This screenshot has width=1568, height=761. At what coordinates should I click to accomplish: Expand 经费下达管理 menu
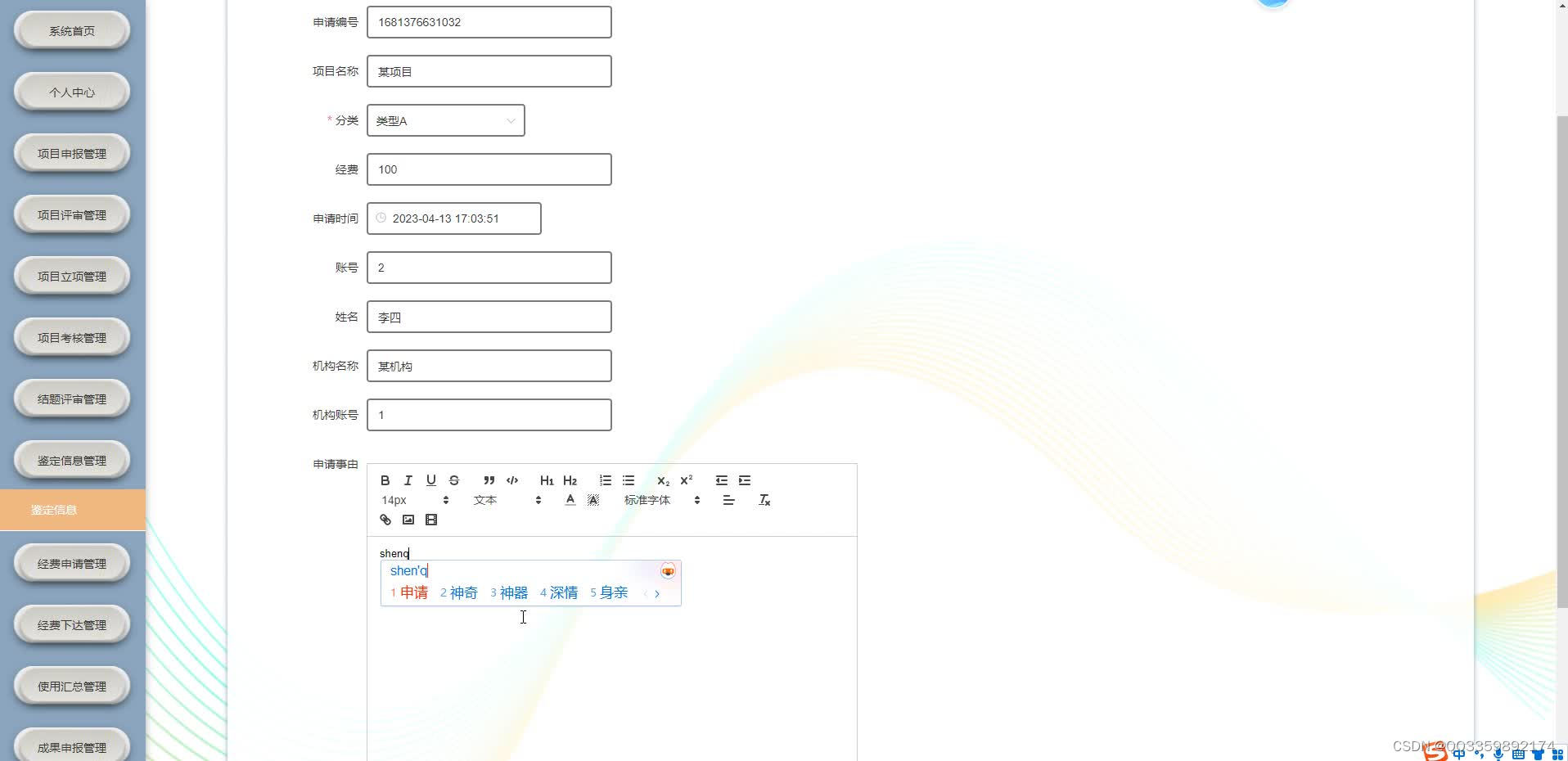pos(72,625)
